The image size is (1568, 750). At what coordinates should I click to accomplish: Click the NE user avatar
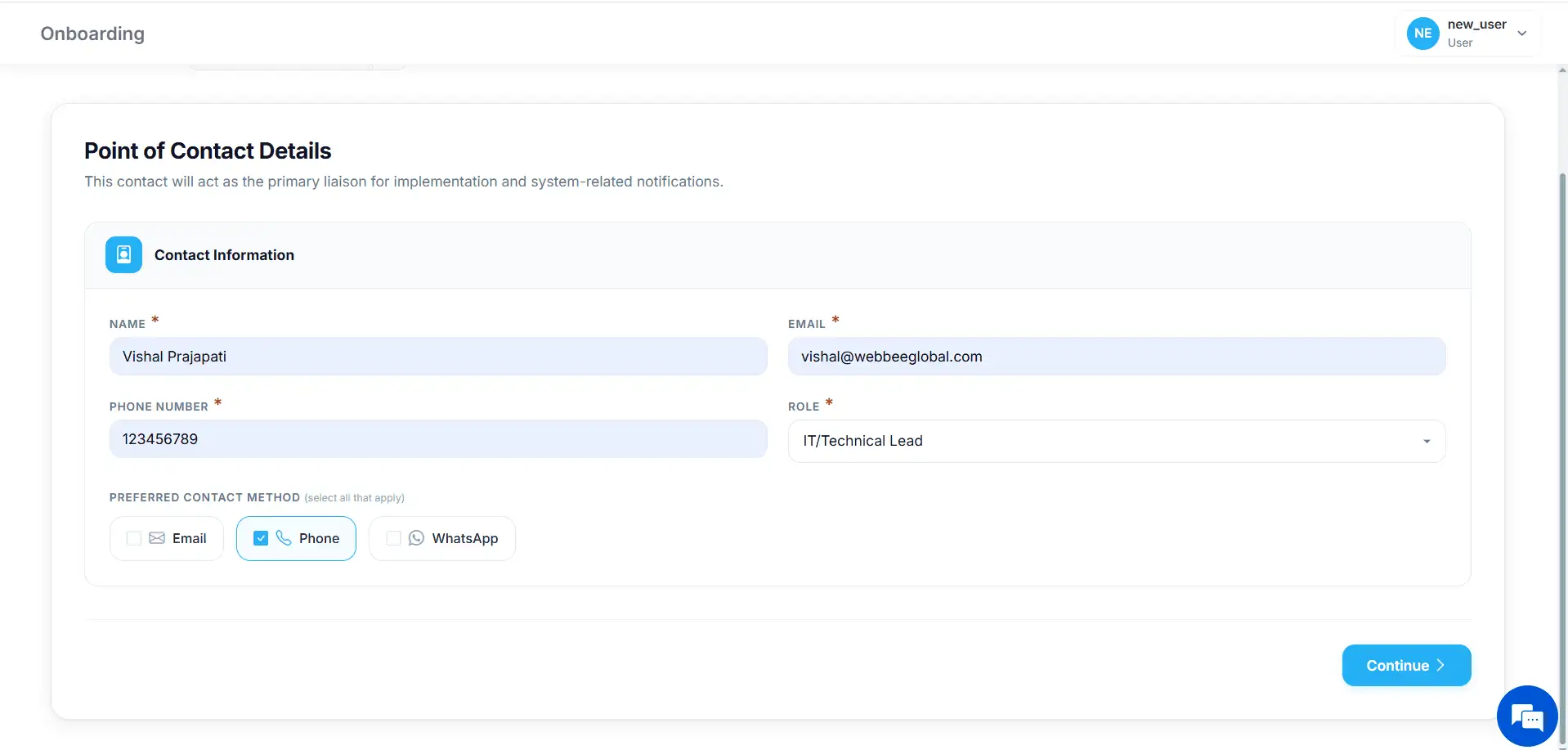[x=1422, y=34]
